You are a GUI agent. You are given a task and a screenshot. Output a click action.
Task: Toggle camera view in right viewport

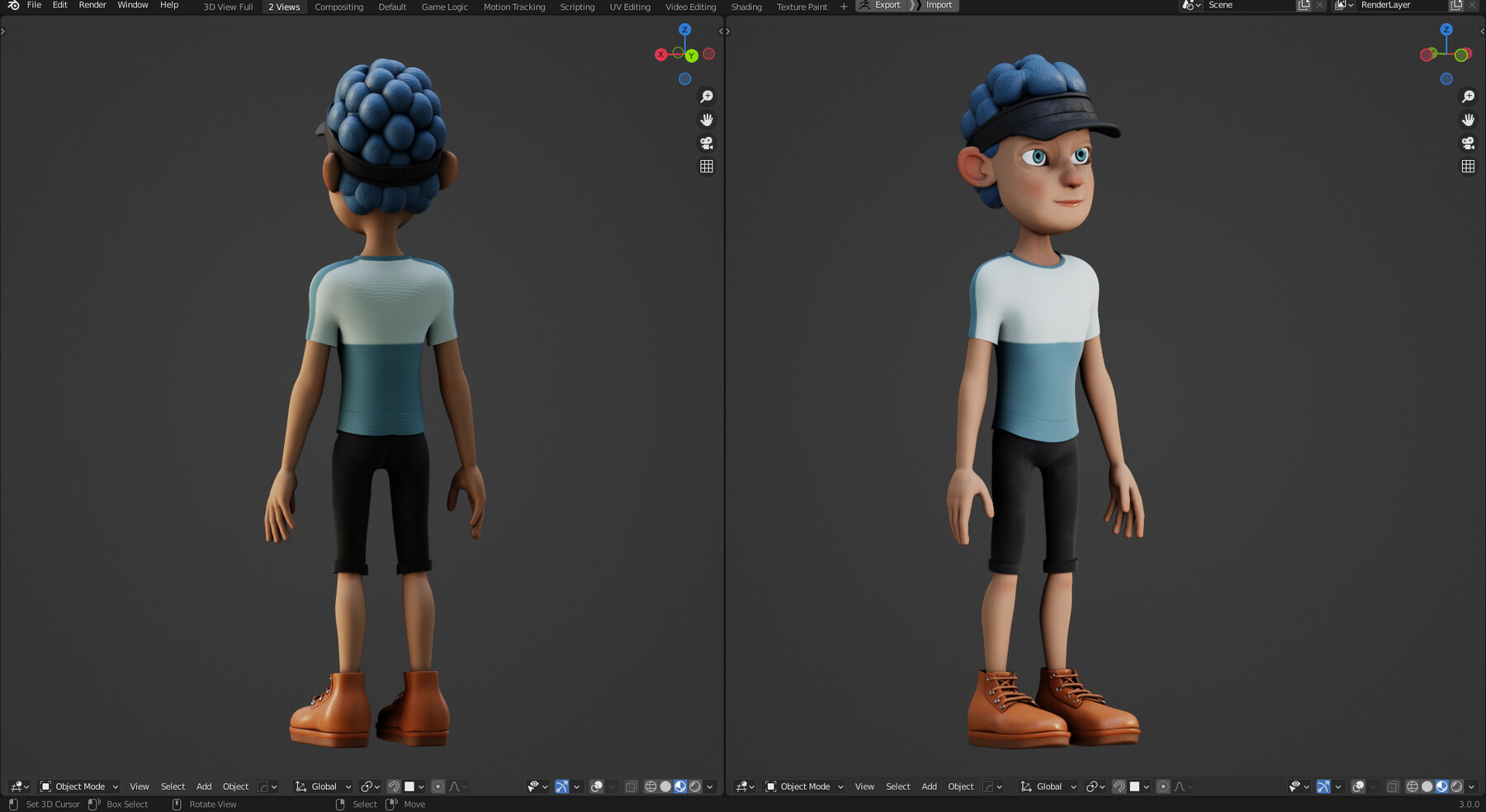click(x=1468, y=143)
